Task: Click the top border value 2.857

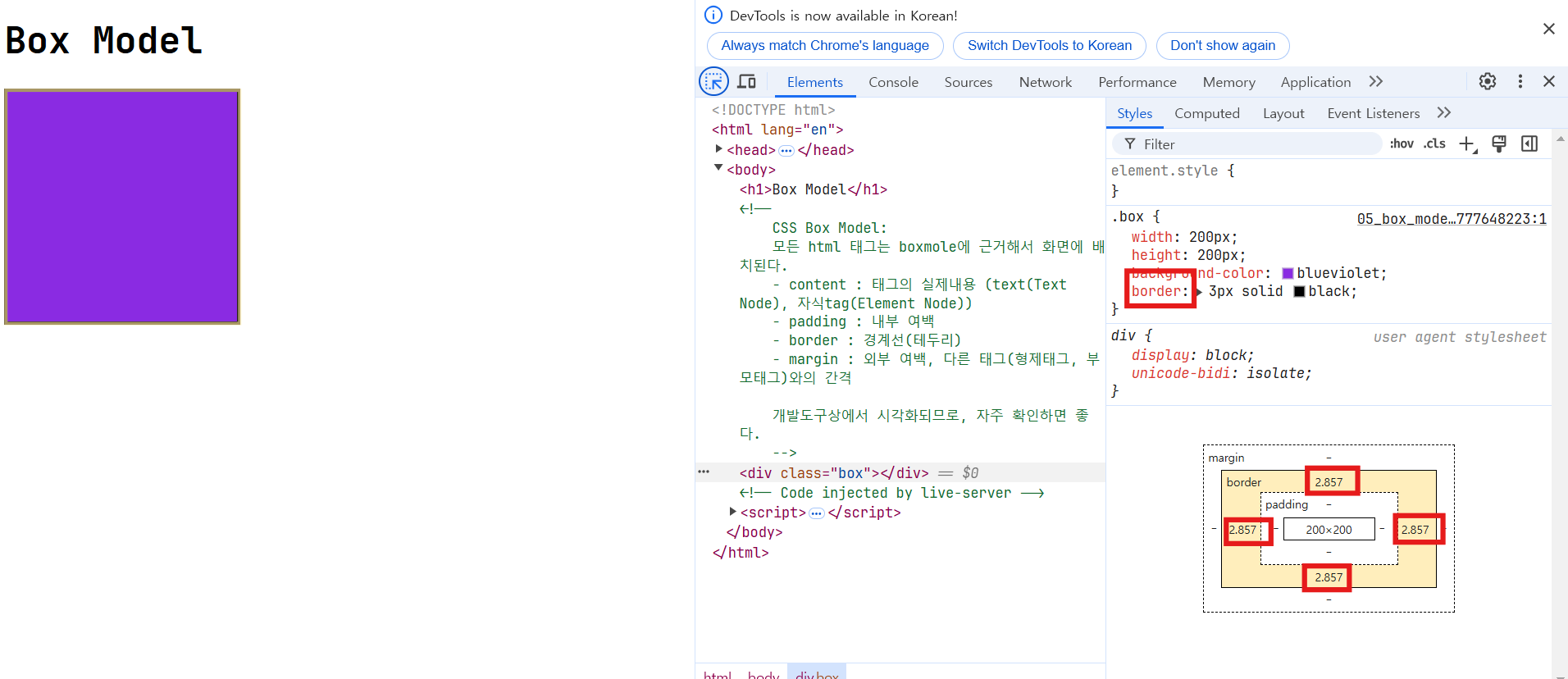Action: [1329, 482]
